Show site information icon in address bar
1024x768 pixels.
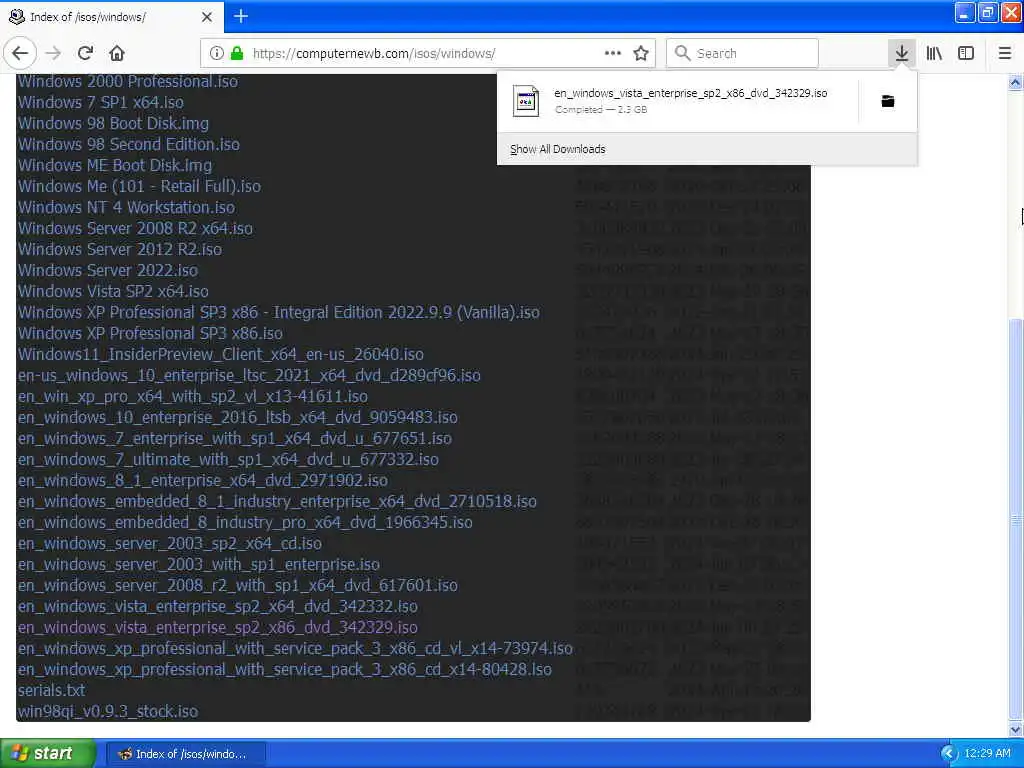[x=217, y=53]
